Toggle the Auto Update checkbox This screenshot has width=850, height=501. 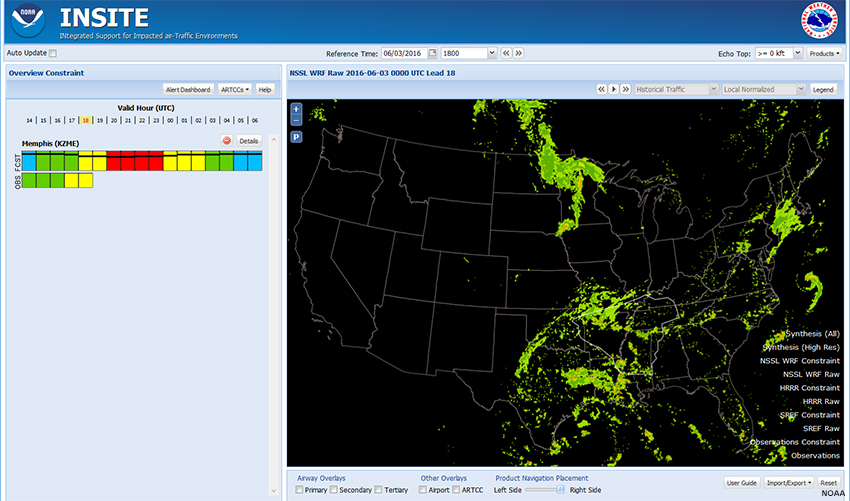[53, 53]
